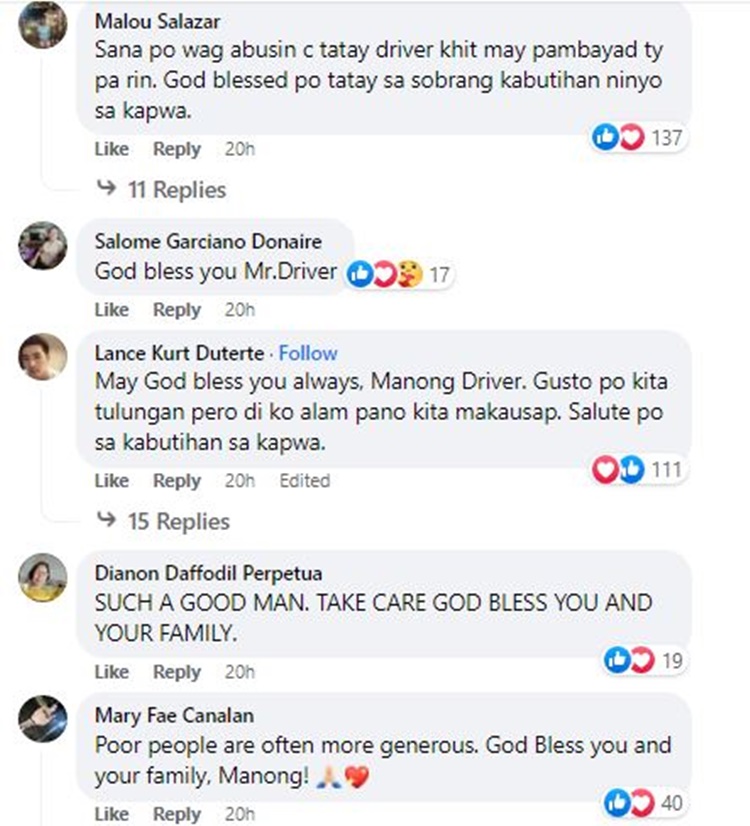Reply to Dianon Daffodil Perpetua's comment
The image size is (750, 826).
(177, 672)
